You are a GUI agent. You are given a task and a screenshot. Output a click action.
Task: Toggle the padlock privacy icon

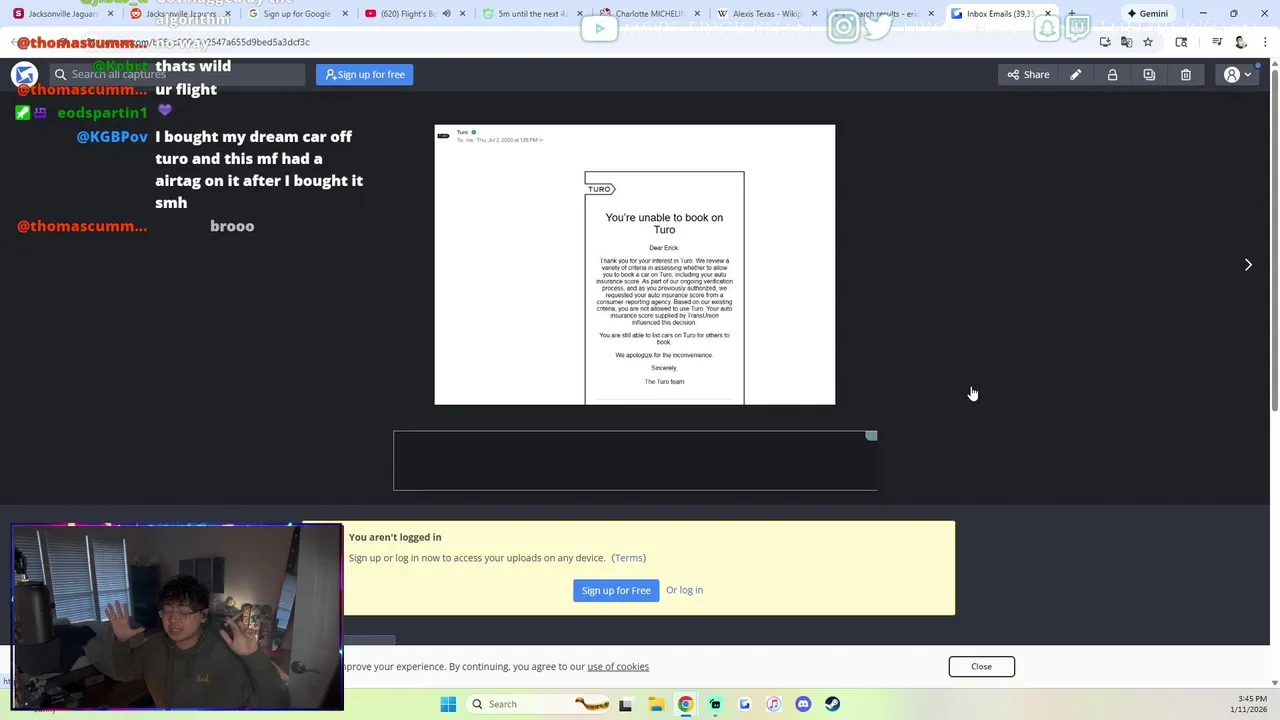(x=1112, y=74)
